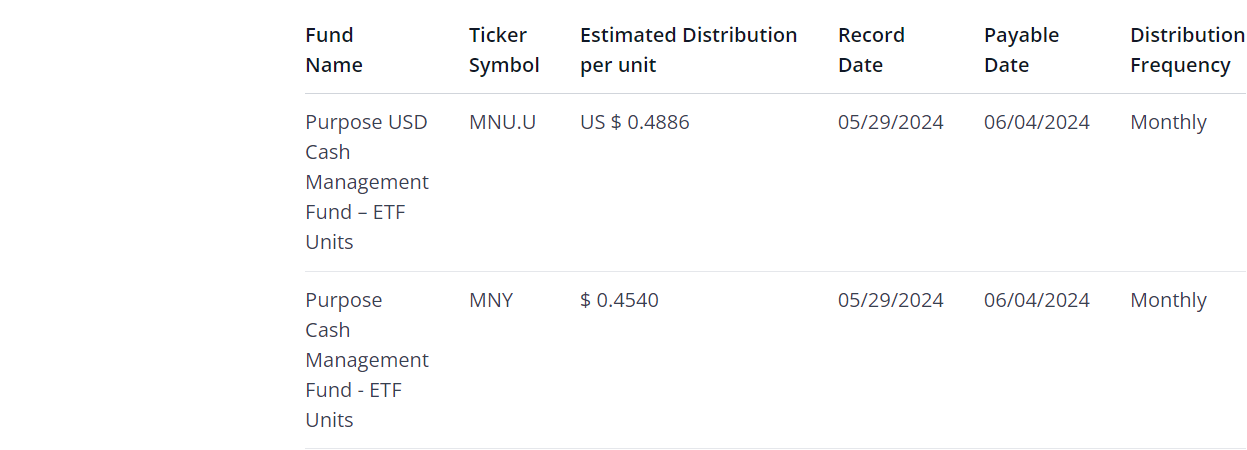1247x450 pixels.
Task: Select Monthly frequency in the MNY row
Action: coord(1168,300)
